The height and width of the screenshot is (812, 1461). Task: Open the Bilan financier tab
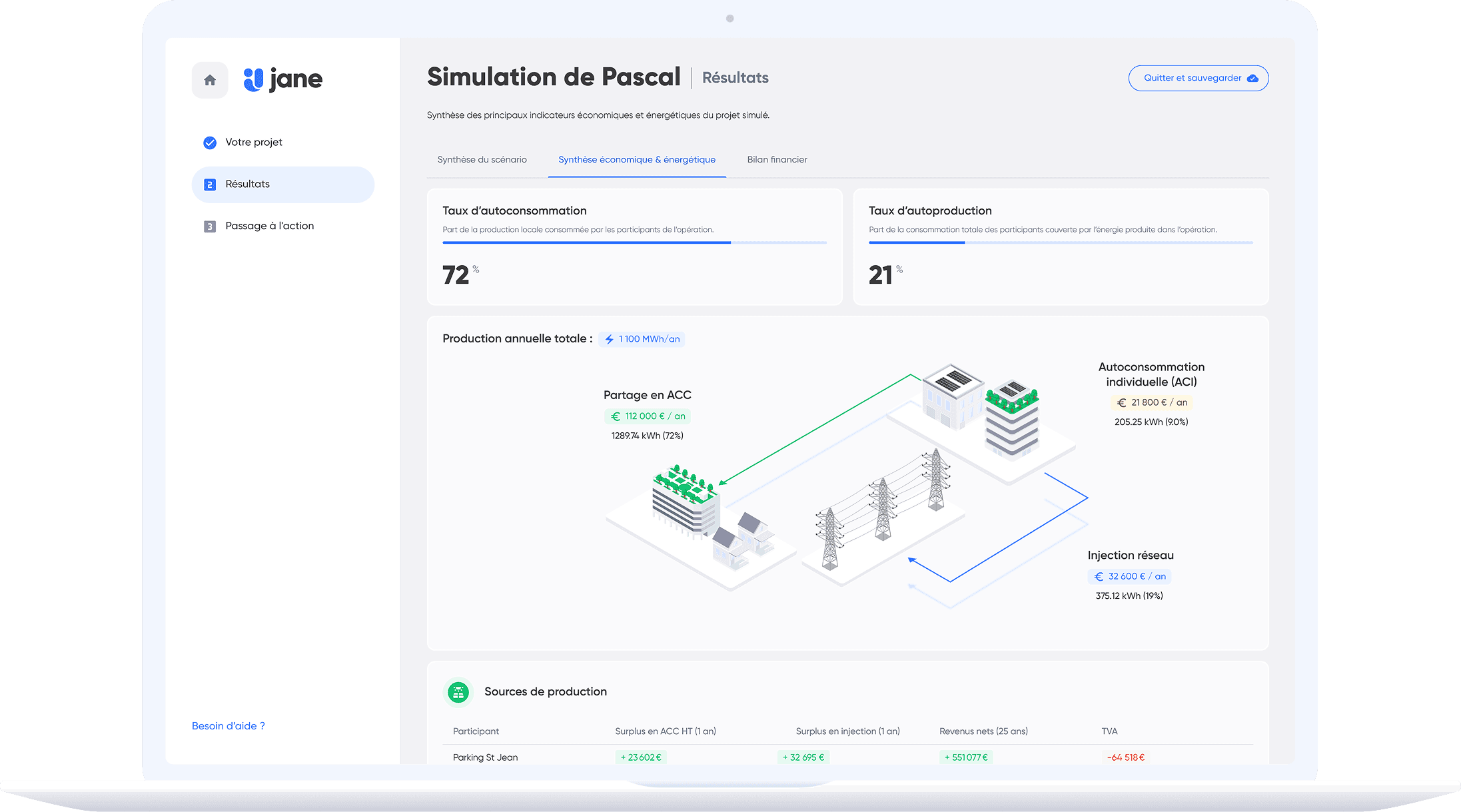pyautogui.click(x=777, y=160)
